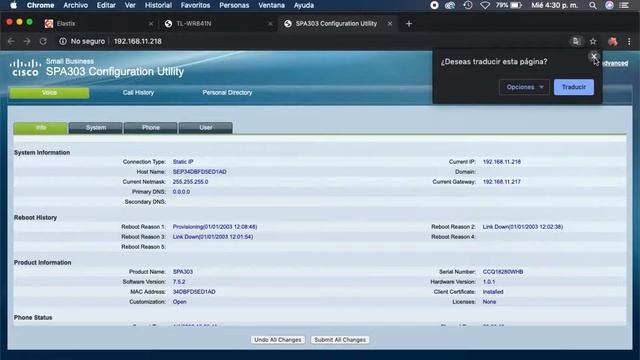The width and height of the screenshot is (640, 360).
Task: Open the Opciones dropdown in translate popup
Action: [524, 87]
